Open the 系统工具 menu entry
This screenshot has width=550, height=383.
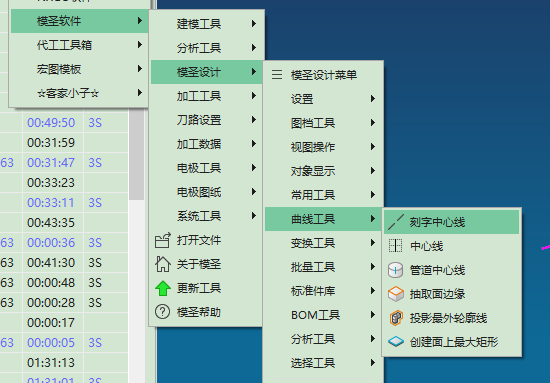tap(207, 216)
